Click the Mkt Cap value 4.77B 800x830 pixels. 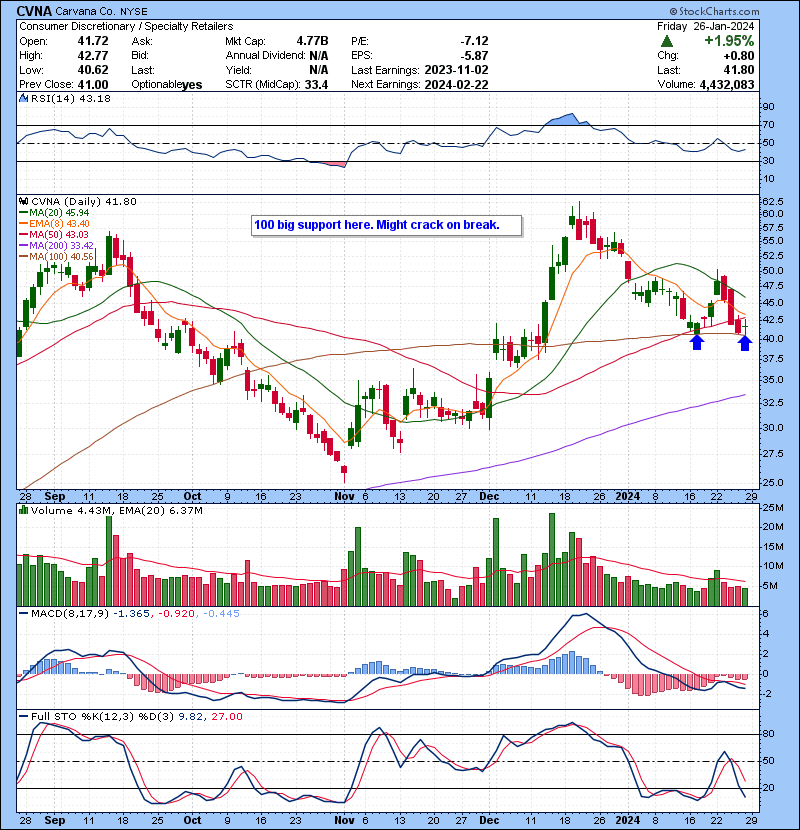312,41
